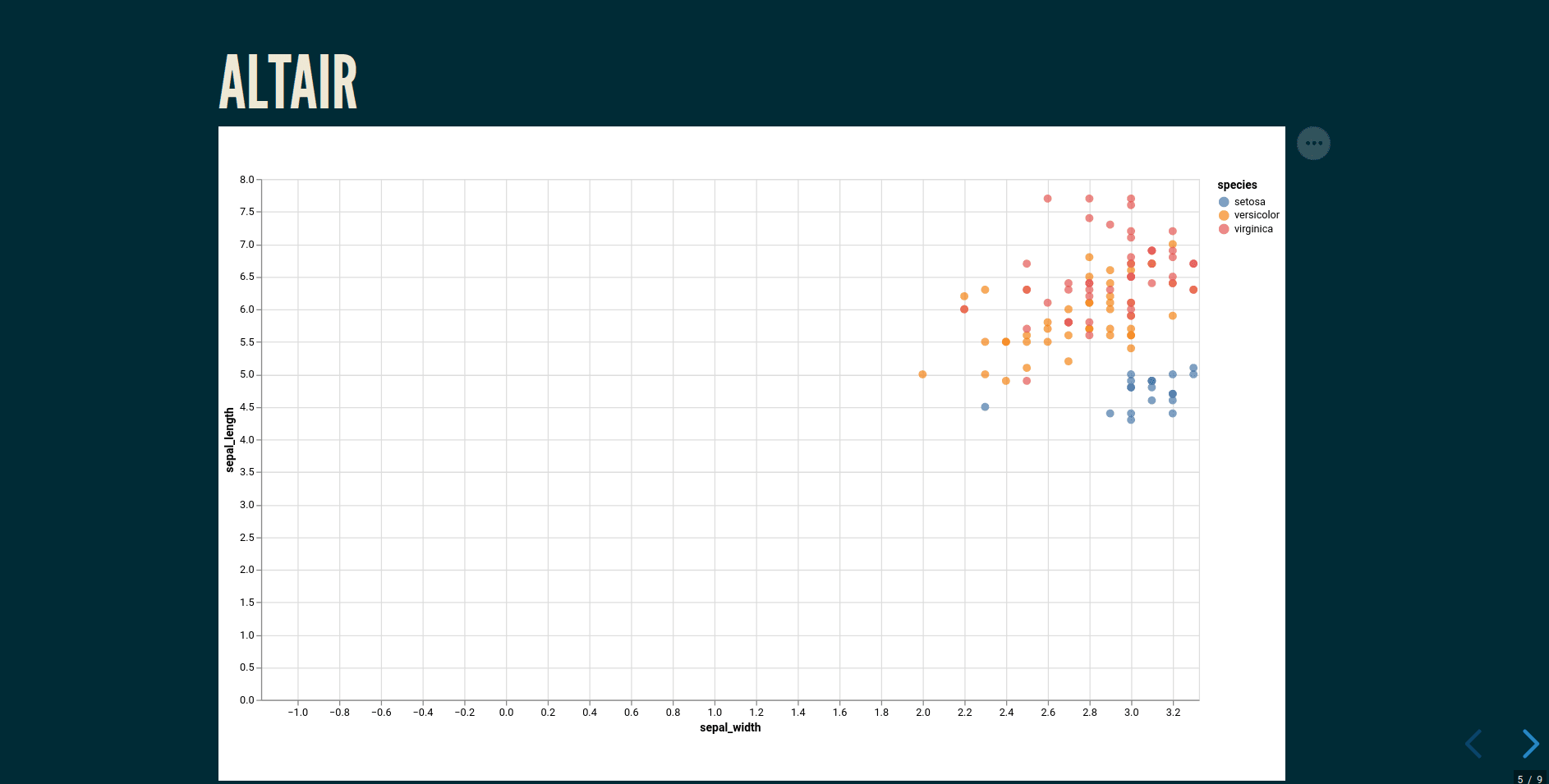The width and height of the screenshot is (1549, 784).
Task: Click the lone orange point at sepal_width 2.0
Action: coord(922,374)
